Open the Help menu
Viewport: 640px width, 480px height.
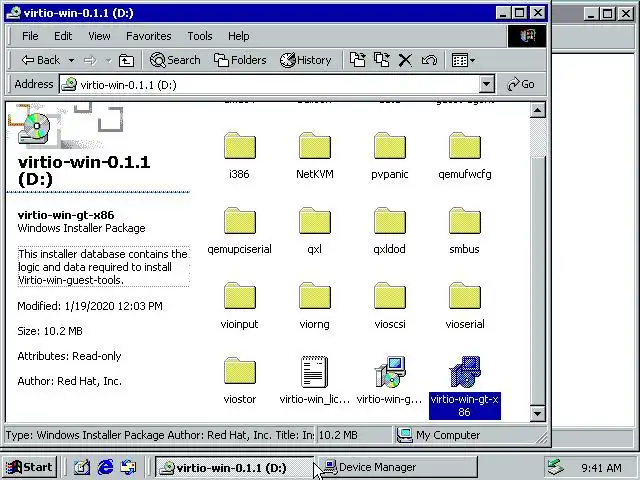(x=238, y=36)
